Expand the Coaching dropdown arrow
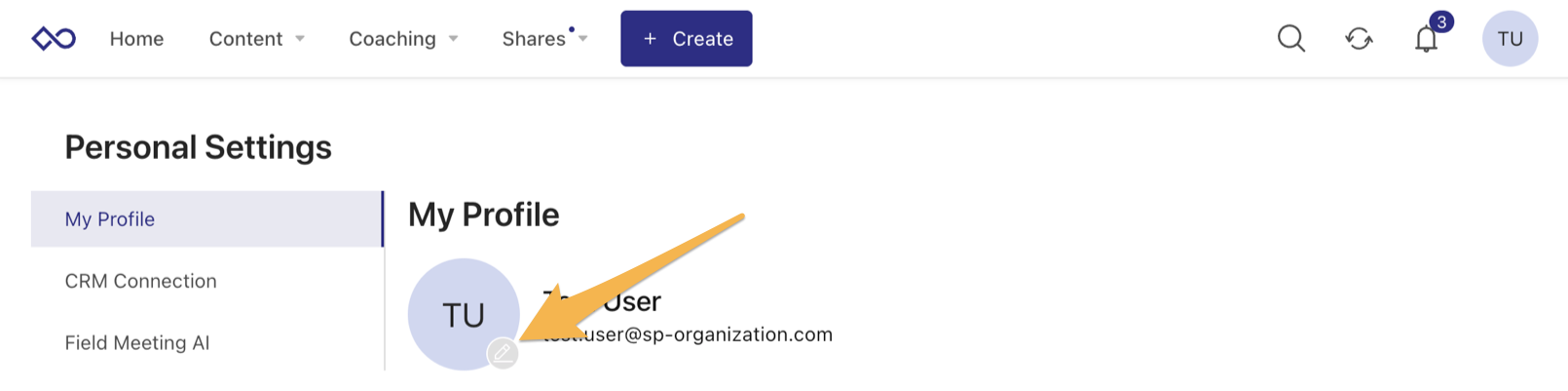1568x391 pixels. click(453, 39)
